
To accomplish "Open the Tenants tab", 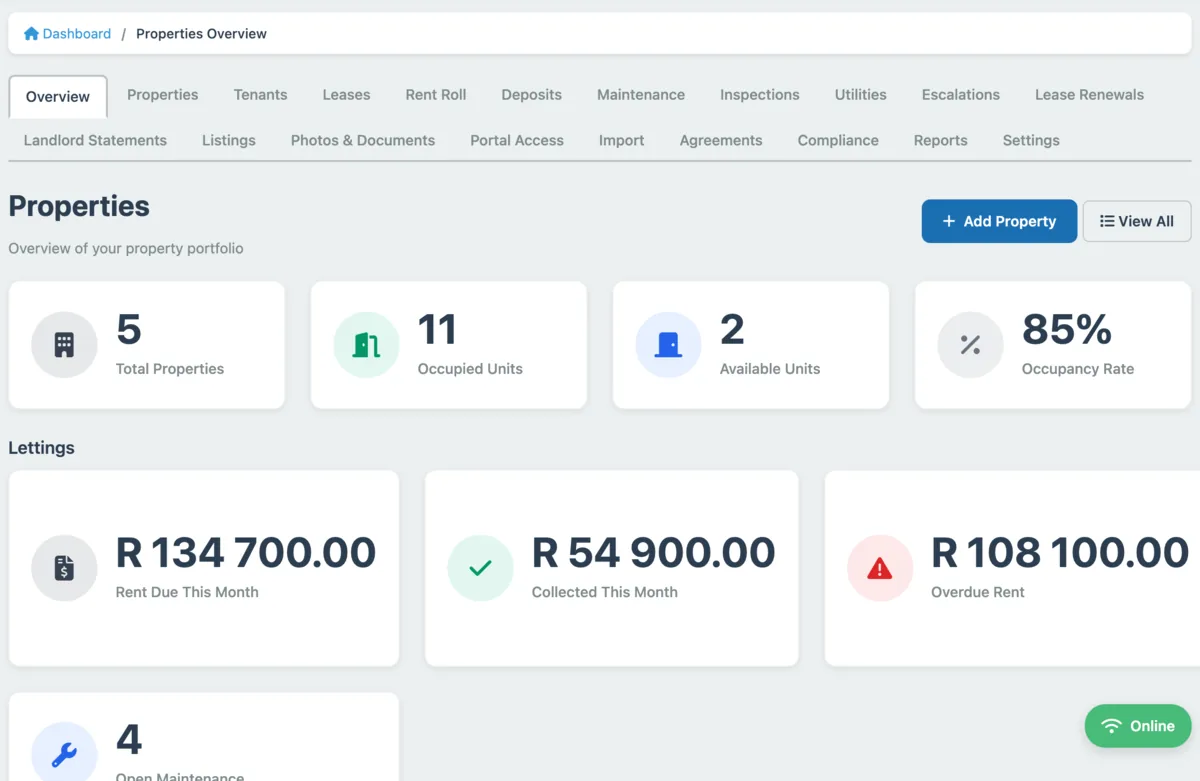I will pos(261,95).
